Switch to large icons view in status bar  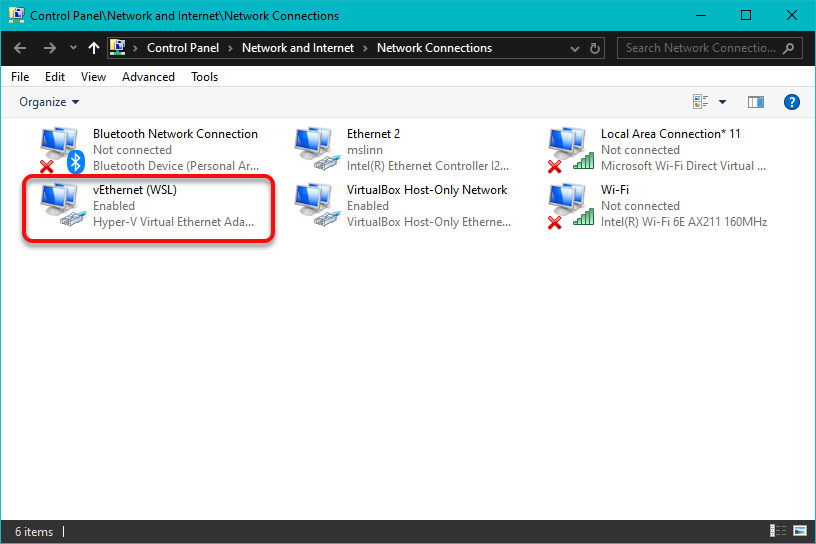799,531
